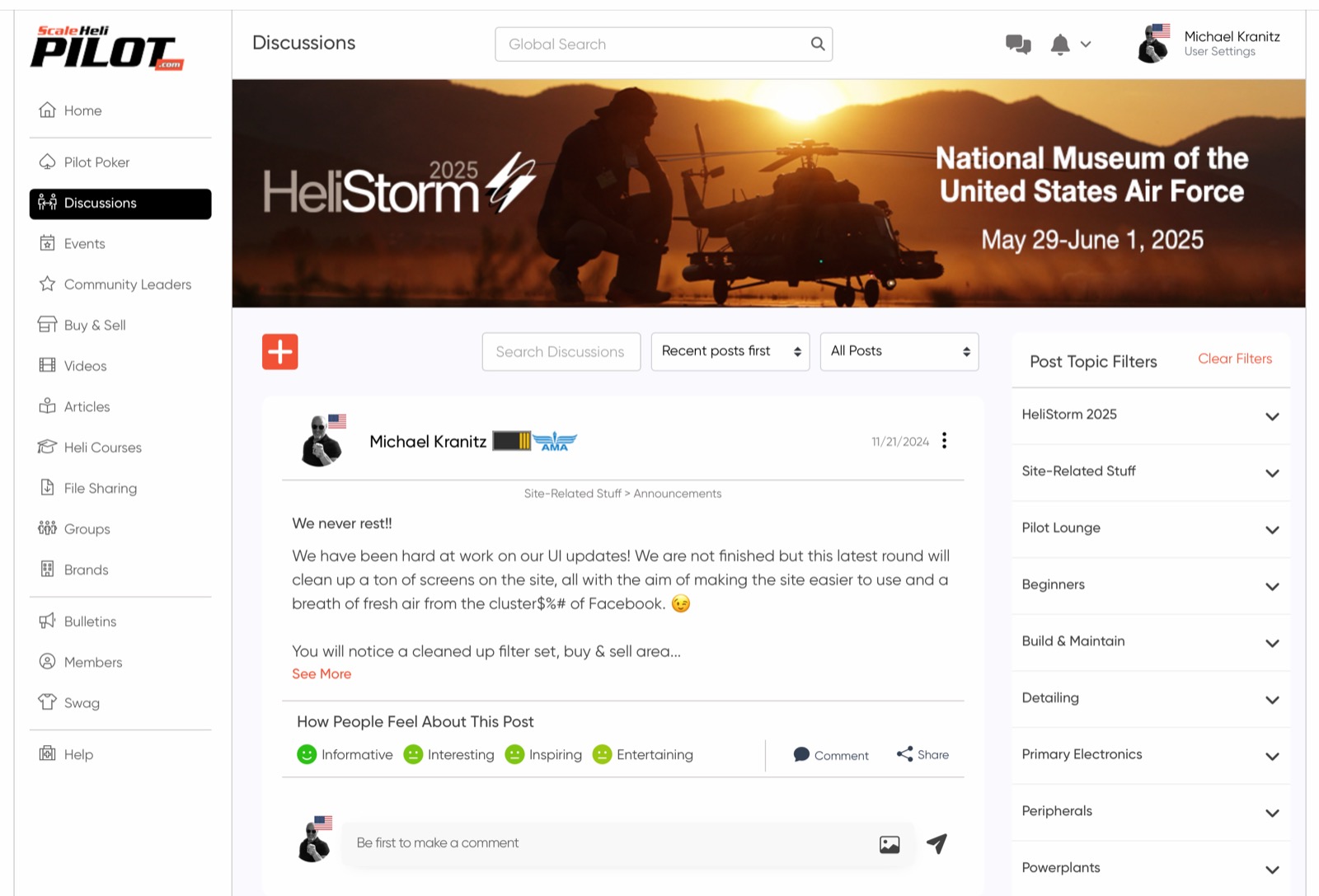Click the Global Search input field
Screen dimensions: 1319x896
click(x=664, y=45)
